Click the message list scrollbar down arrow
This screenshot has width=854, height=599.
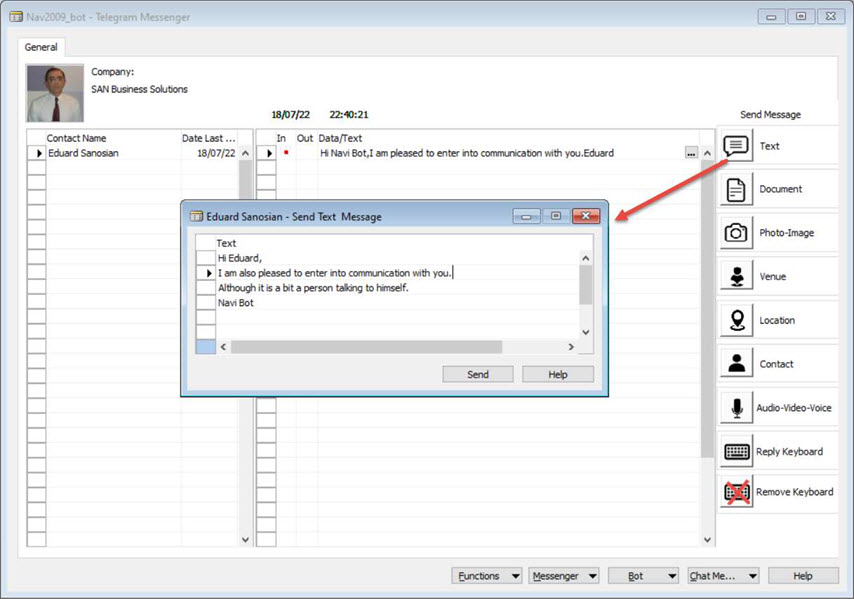pyautogui.click(x=707, y=540)
